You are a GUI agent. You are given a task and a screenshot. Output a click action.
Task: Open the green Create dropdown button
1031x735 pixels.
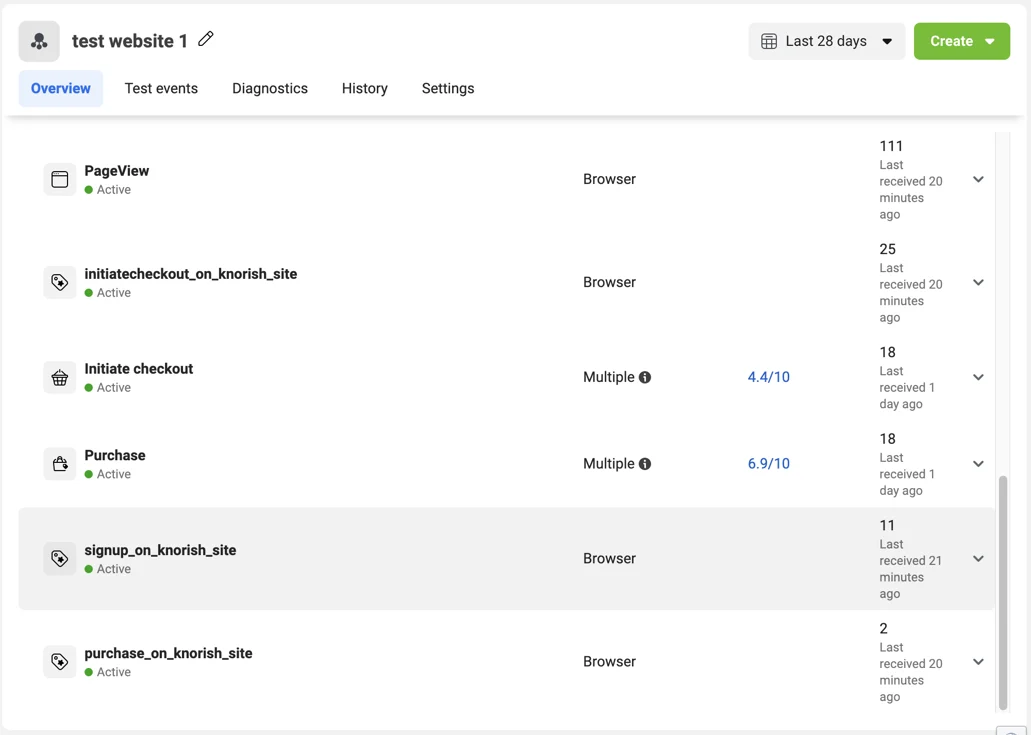point(961,42)
